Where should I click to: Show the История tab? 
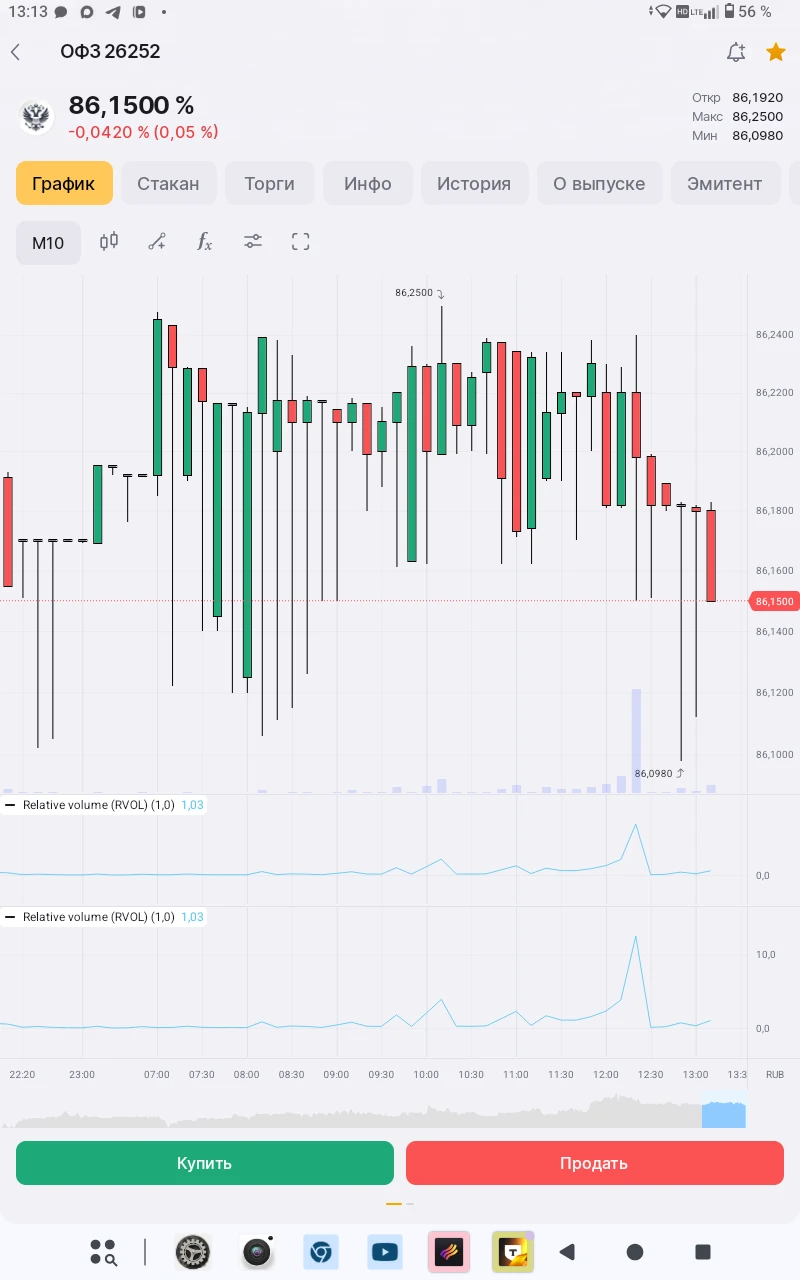pyautogui.click(x=474, y=183)
